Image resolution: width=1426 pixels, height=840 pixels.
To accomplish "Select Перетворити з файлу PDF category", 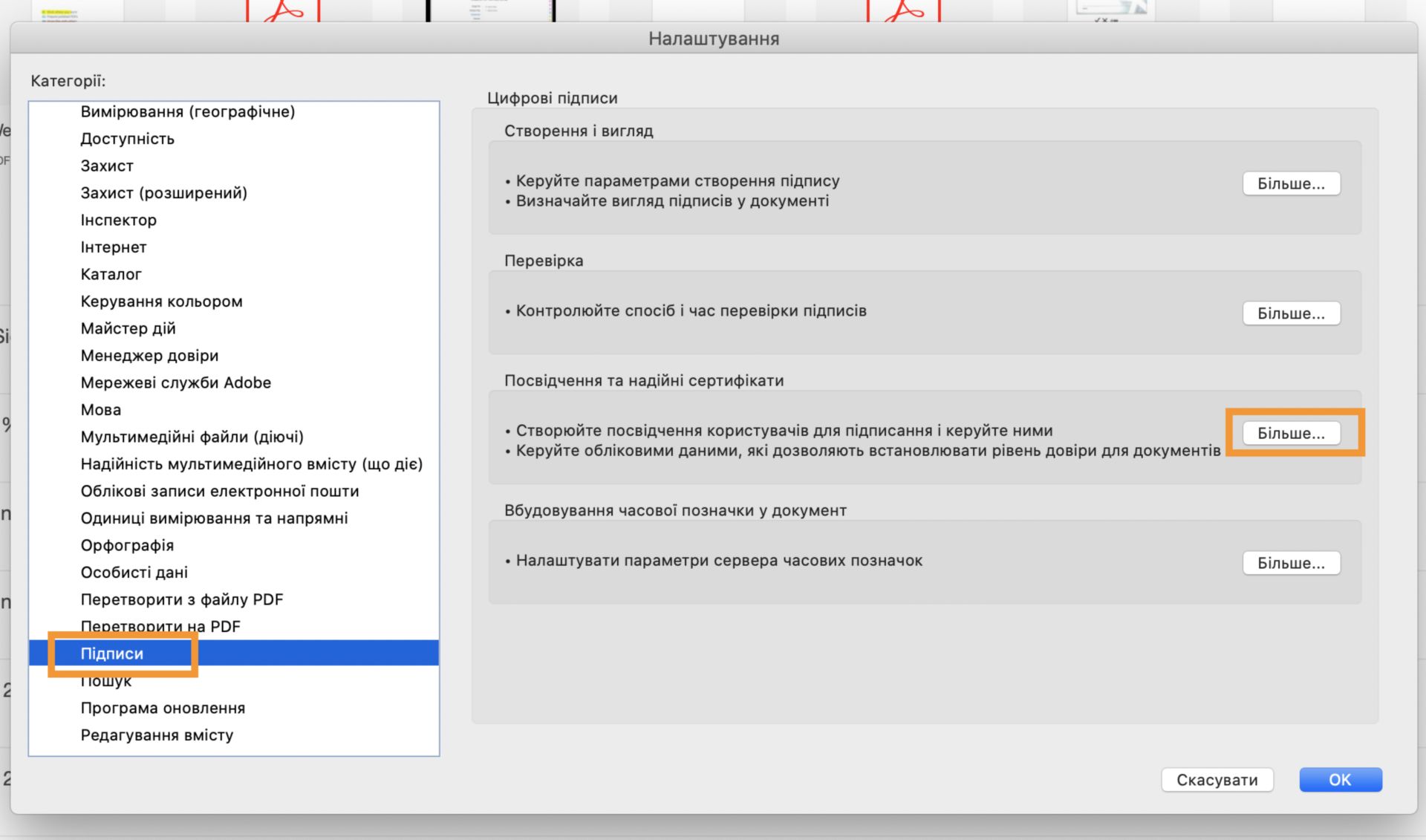I will pyautogui.click(x=181, y=599).
